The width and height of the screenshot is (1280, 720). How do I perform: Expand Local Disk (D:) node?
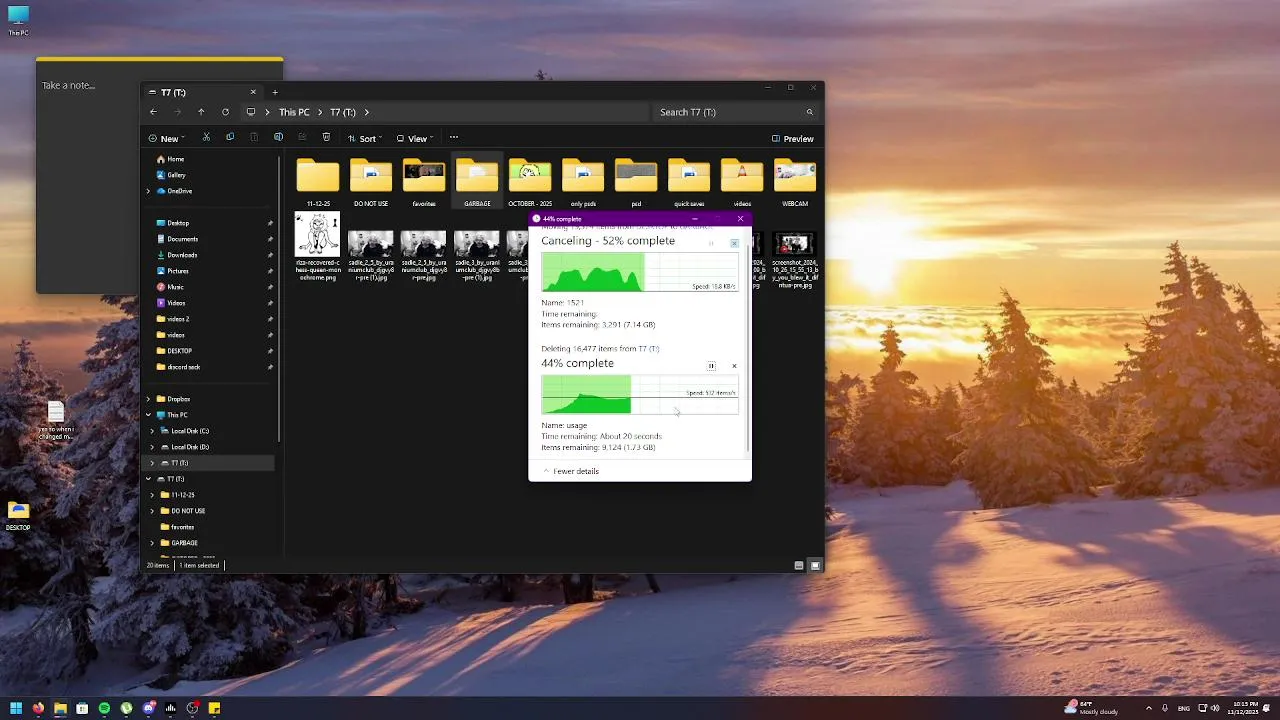[x=152, y=447]
